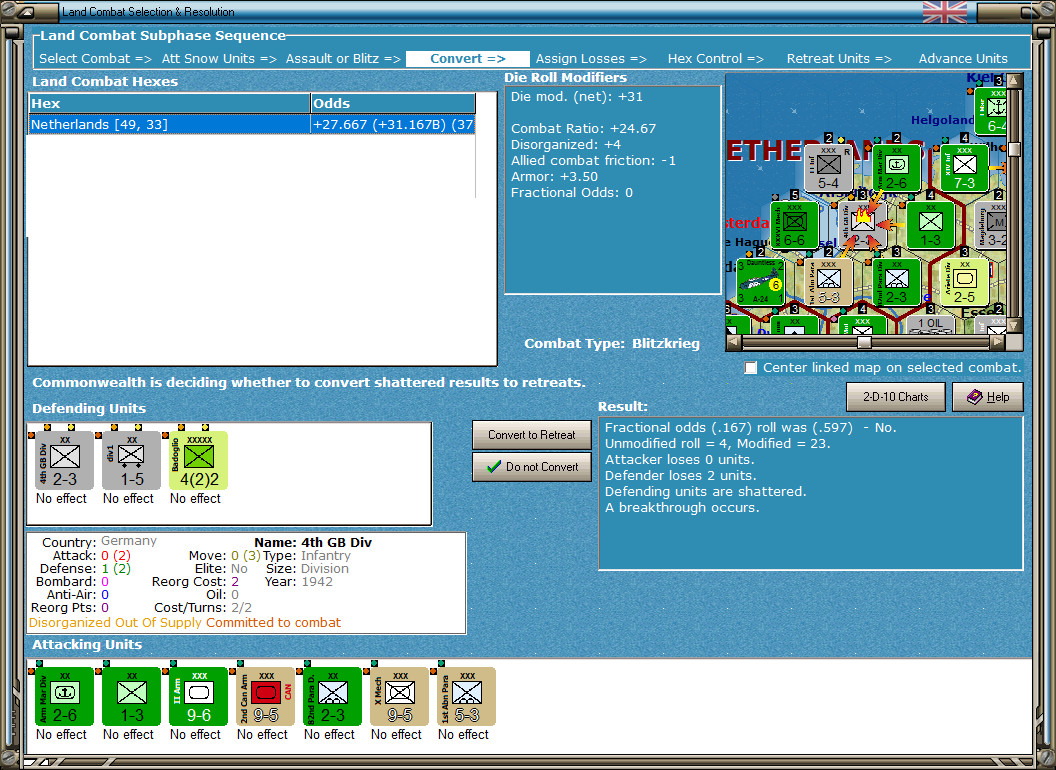Click the 6-6 mech counter on the minimap
The width and height of the screenshot is (1056, 770).
[x=795, y=226]
